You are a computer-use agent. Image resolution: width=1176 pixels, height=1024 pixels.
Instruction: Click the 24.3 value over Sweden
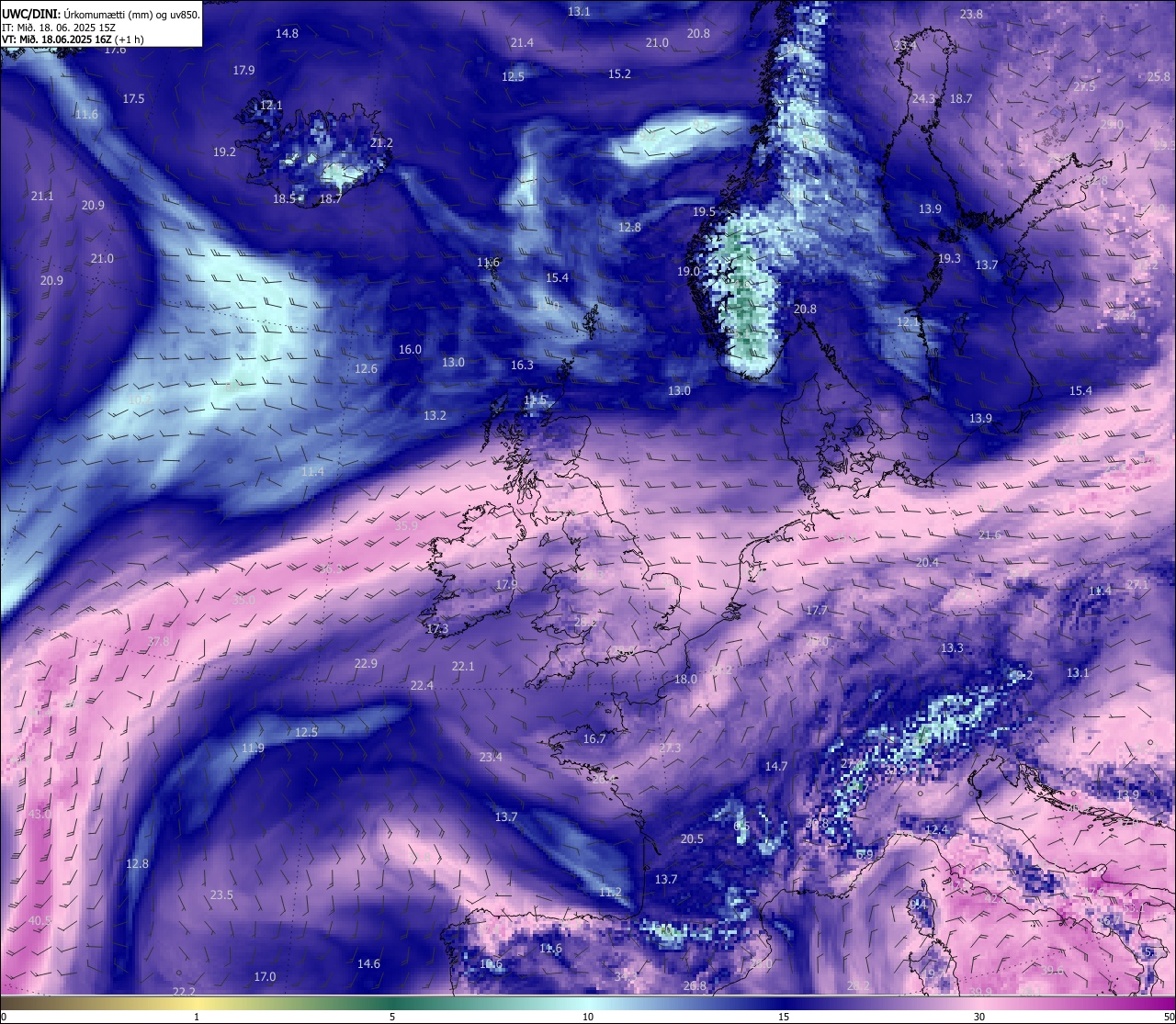[923, 99]
